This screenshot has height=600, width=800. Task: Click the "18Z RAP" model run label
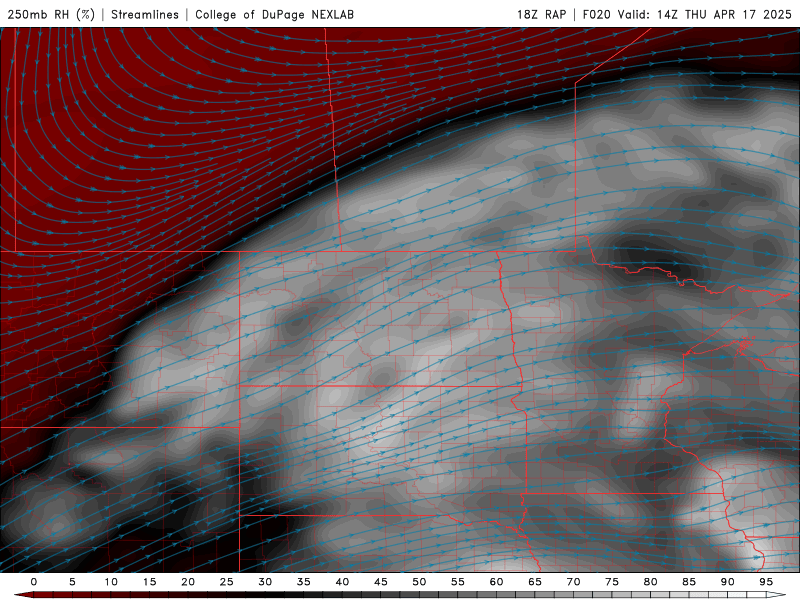point(541,14)
